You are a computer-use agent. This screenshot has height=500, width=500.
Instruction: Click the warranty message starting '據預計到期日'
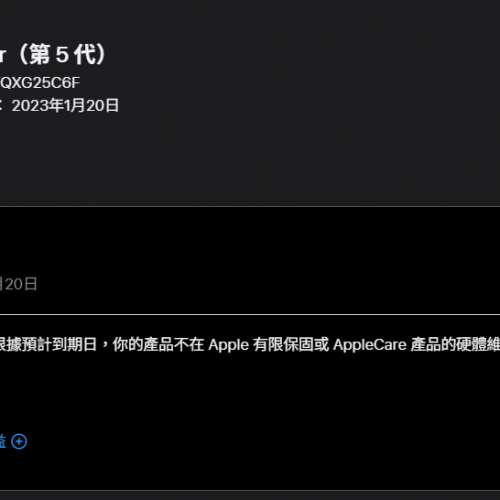tap(250, 344)
